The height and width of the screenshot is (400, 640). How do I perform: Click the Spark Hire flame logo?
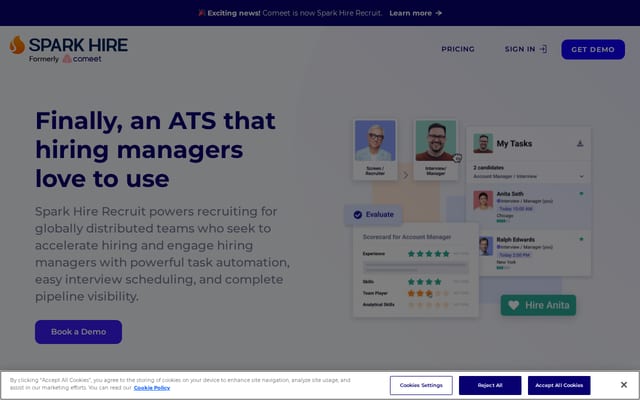[17, 45]
